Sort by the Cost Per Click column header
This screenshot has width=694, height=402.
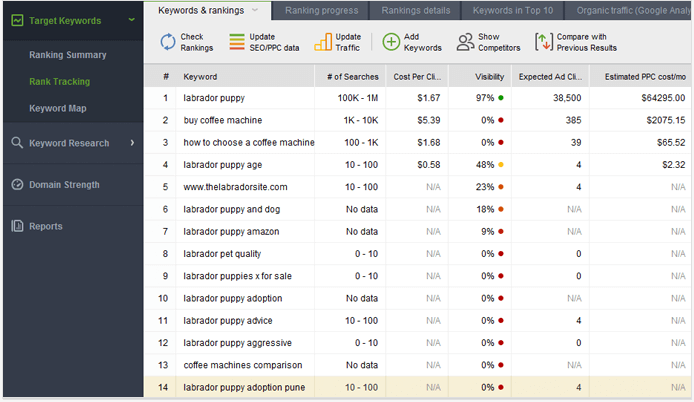tap(417, 77)
